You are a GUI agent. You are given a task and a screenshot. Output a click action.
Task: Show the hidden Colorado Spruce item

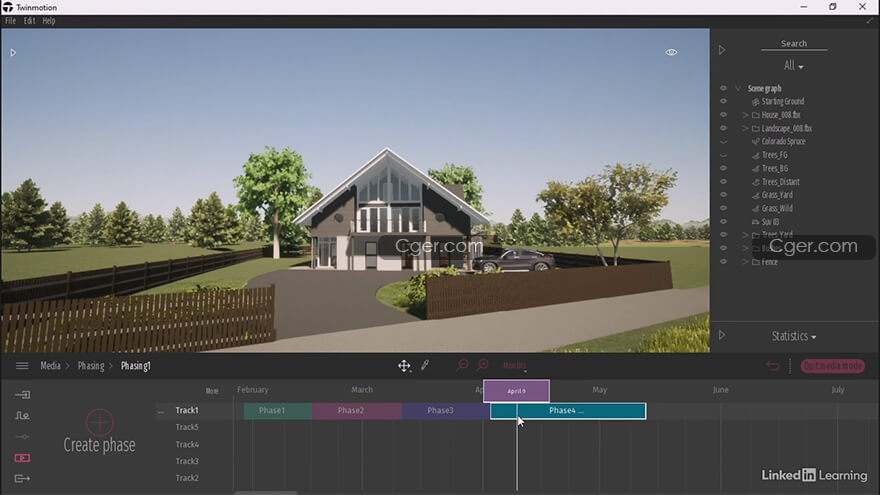pos(723,142)
